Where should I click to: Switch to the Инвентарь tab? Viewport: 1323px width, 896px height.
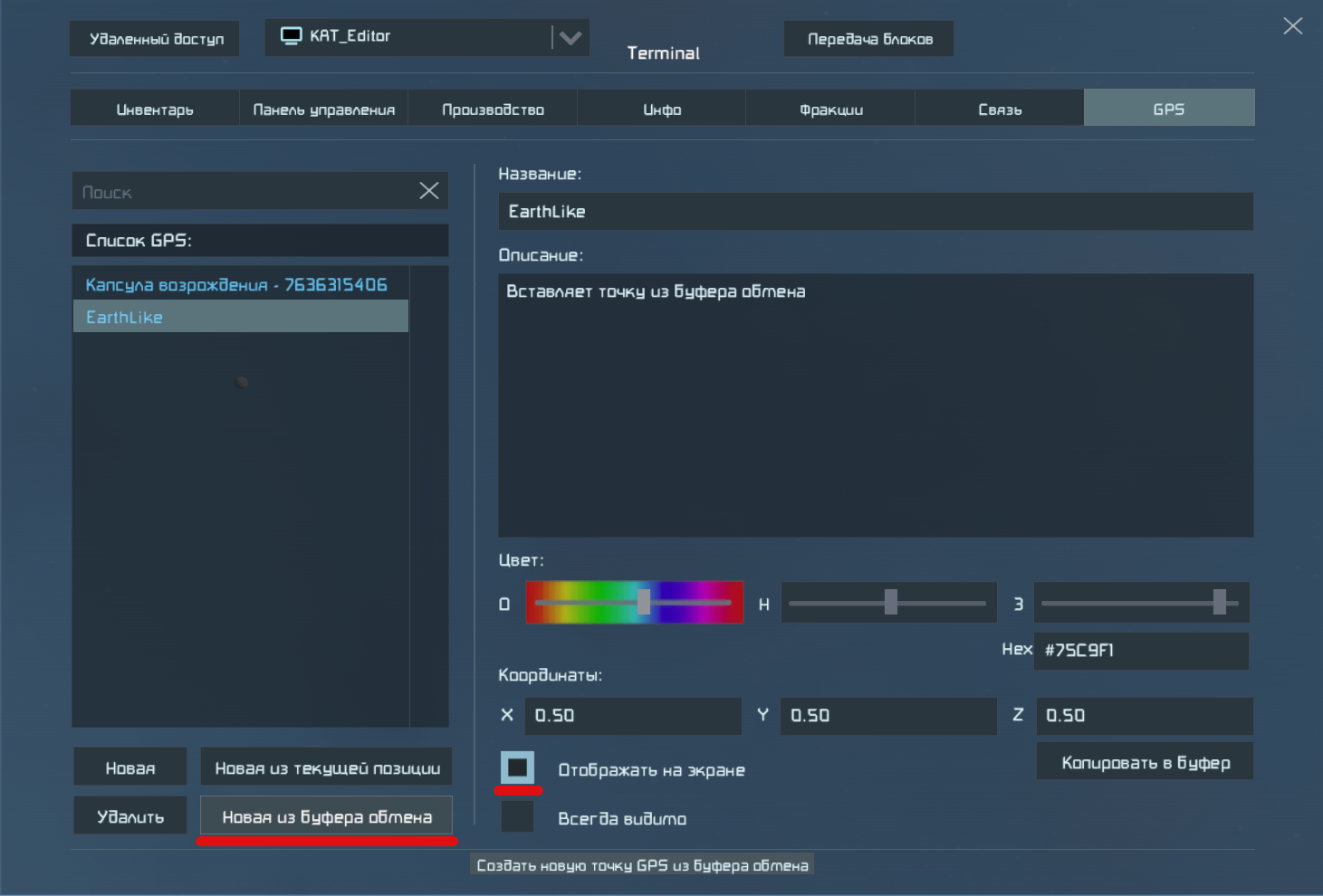click(155, 109)
